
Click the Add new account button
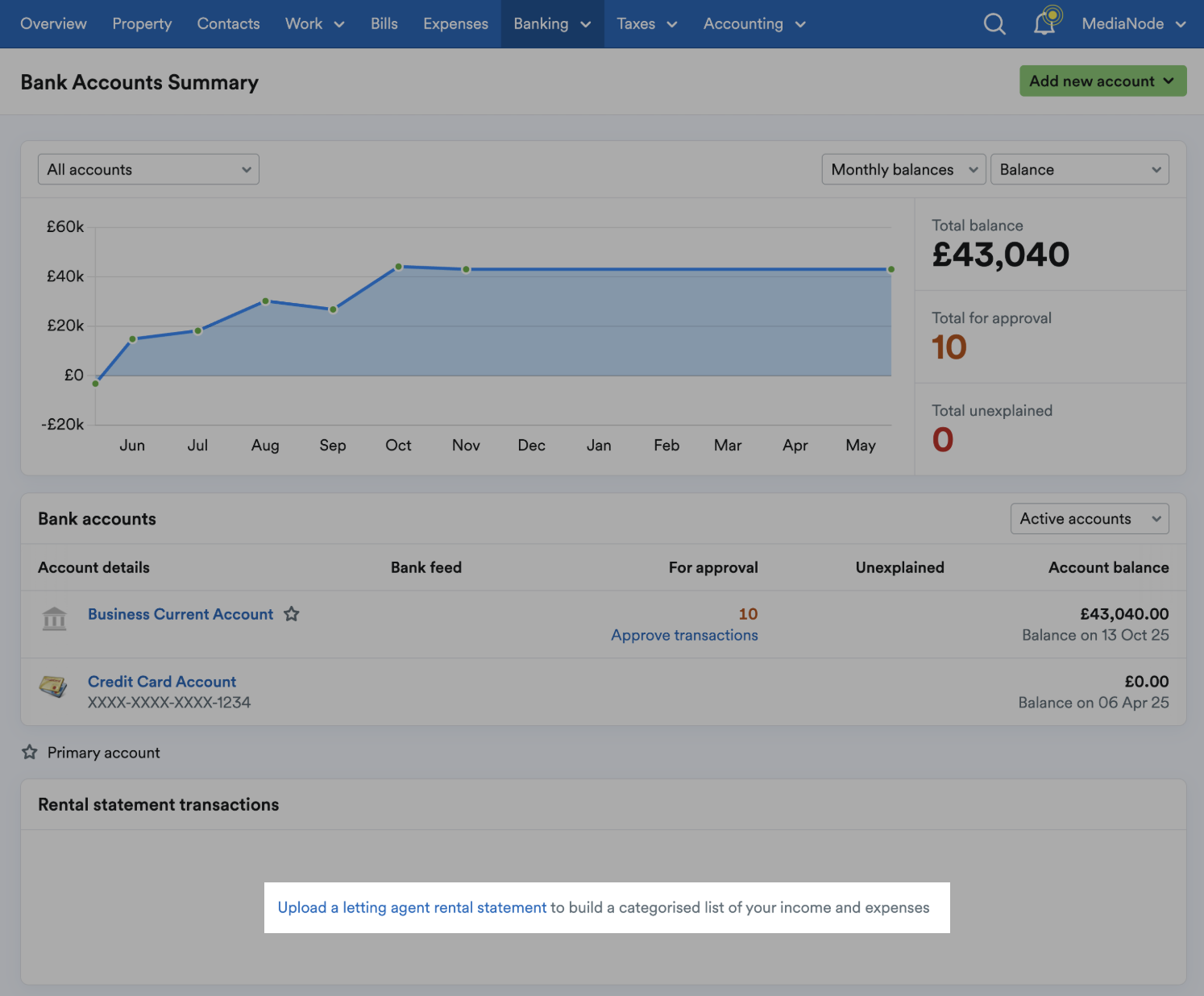1102,81
